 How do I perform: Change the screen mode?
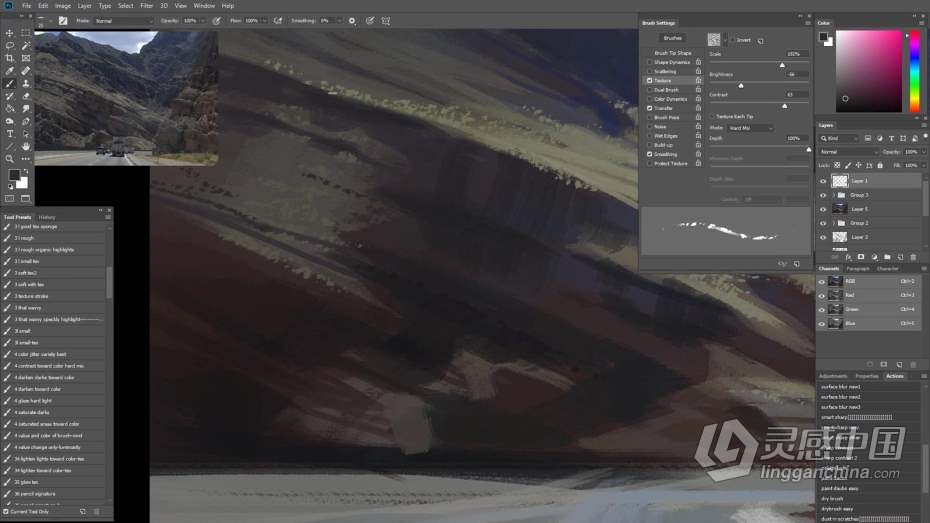(x=26, y=199)
